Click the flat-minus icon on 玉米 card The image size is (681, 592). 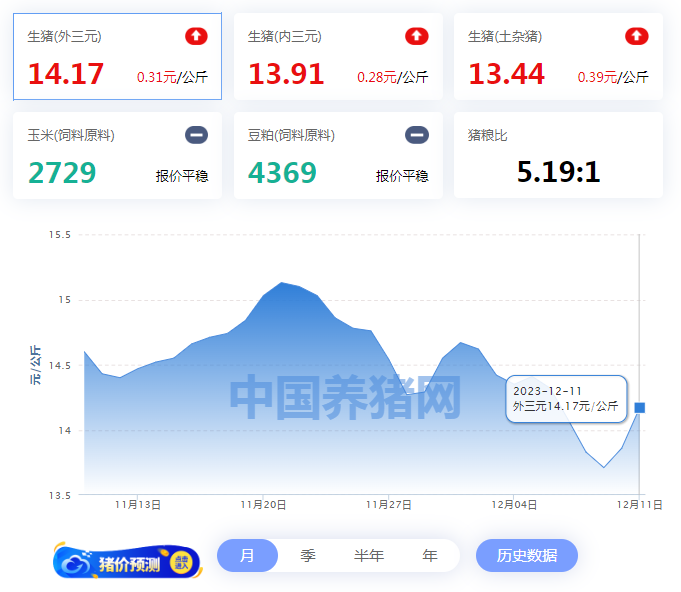point(196,135)
